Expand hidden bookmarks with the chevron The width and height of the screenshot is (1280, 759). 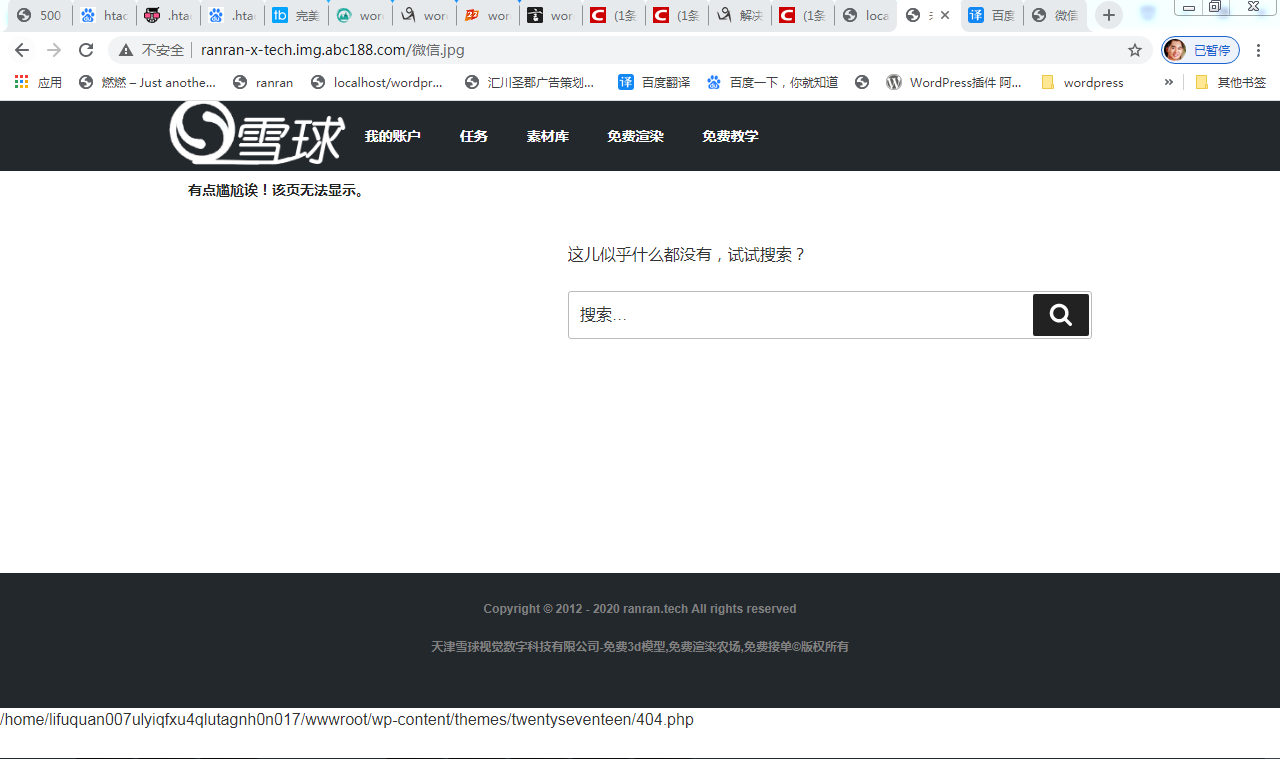pos(1168,82)
